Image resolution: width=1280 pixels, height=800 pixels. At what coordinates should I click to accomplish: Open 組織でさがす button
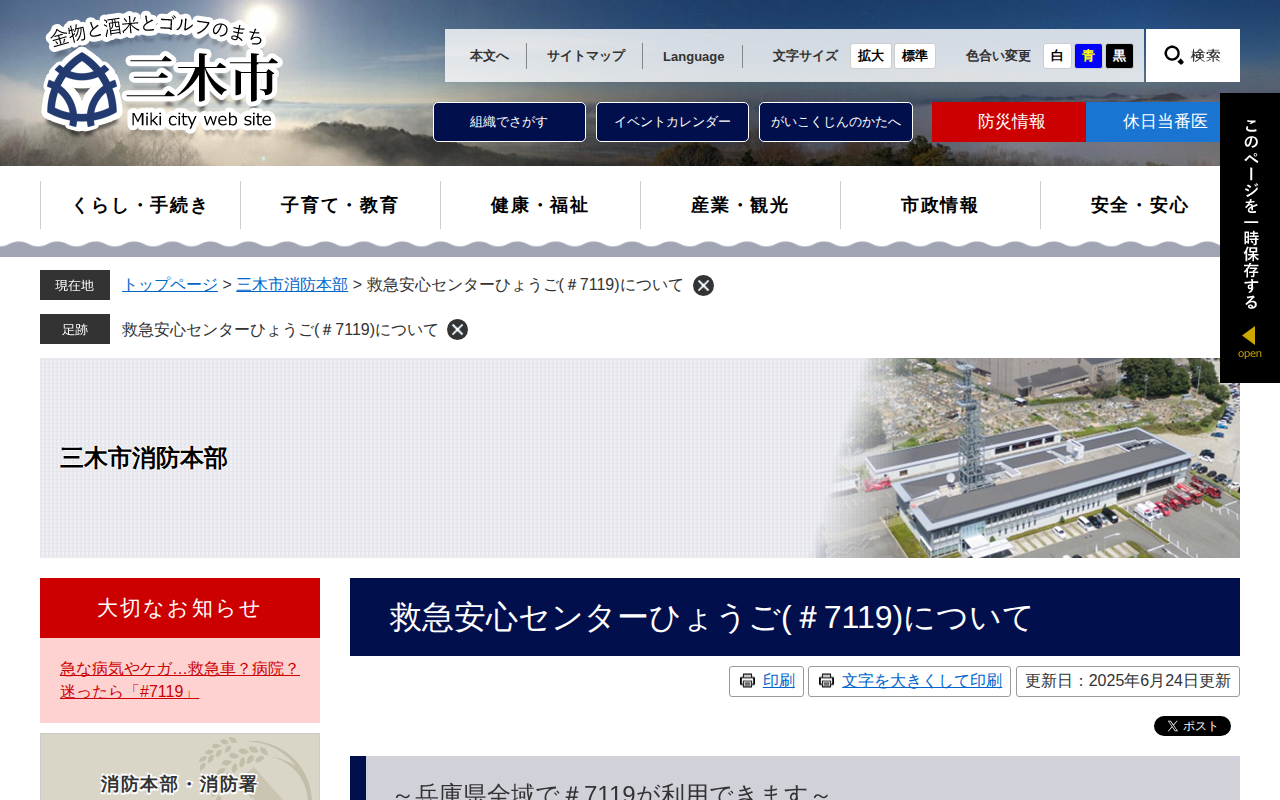point(509,122)
